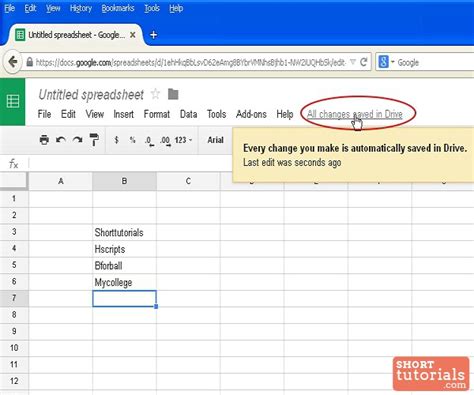474x395 pixels.
Task: Open the browser Bookmarks menu
Action: 118,8
